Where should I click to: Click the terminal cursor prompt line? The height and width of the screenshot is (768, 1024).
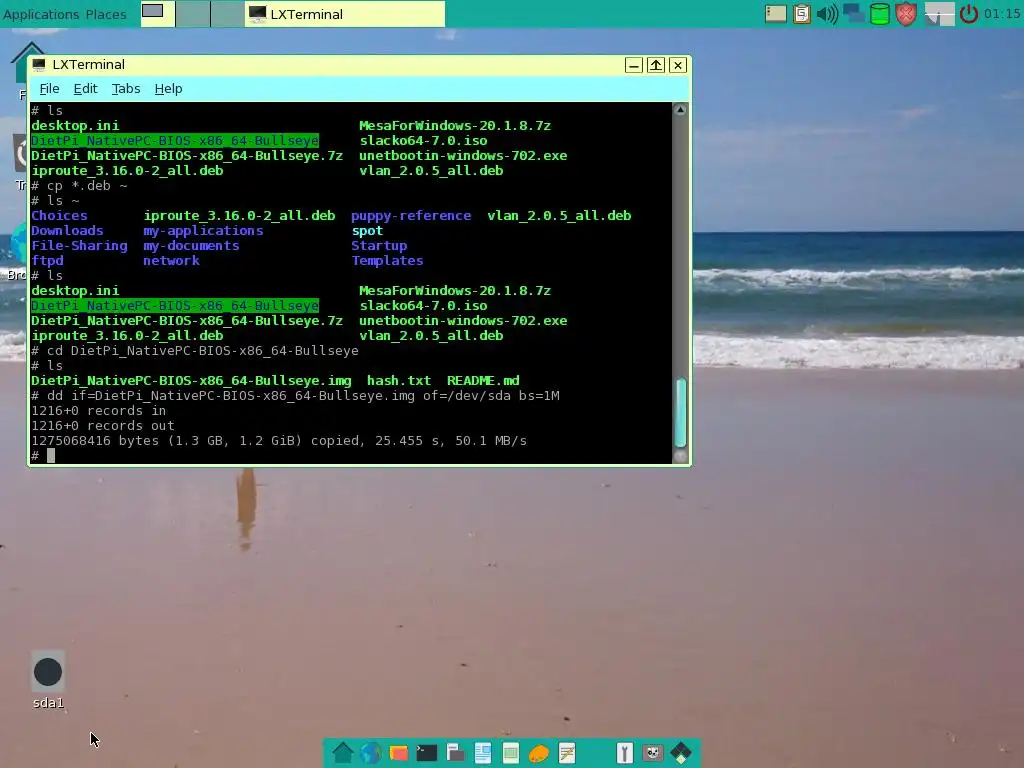(x=43, y=456)
